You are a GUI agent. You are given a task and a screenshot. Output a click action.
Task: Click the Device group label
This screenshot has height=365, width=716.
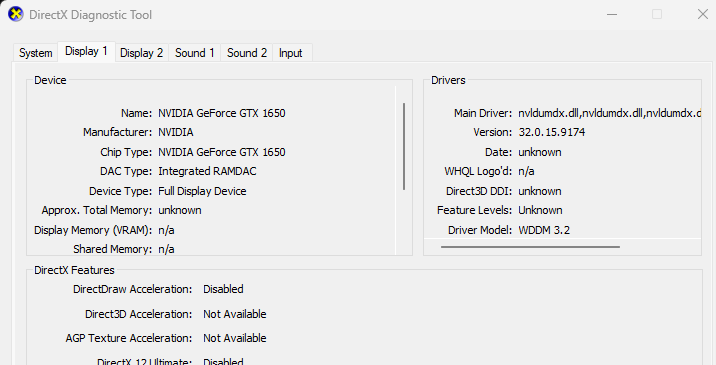[50, 80]
